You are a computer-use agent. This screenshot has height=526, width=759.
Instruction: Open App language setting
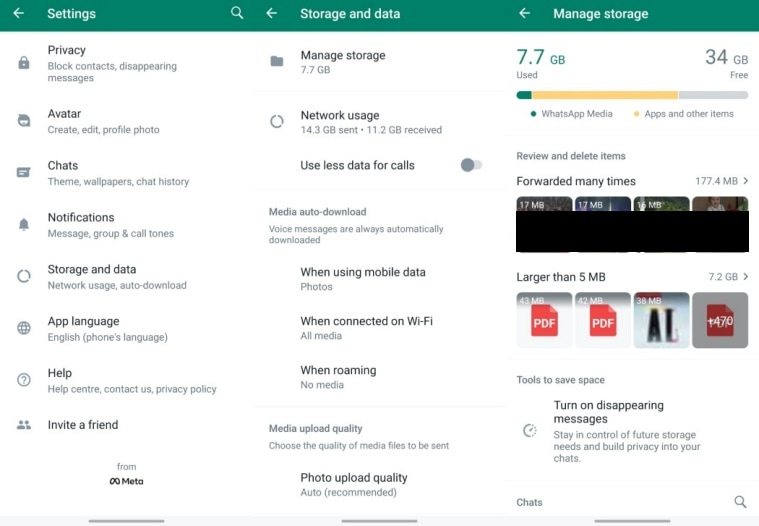coord(126,328)
